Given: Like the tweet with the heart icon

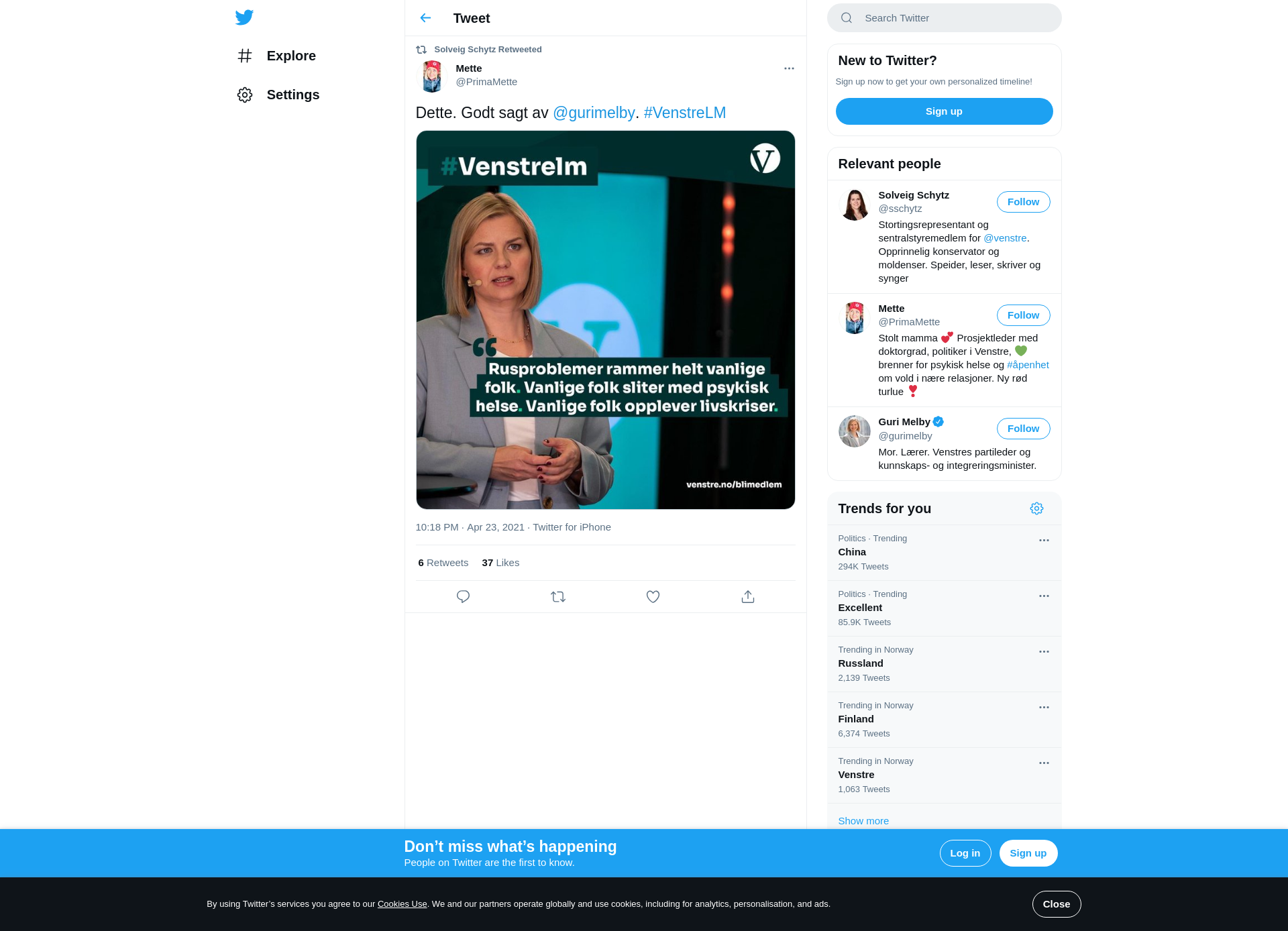Looking at the screenshot, I should [653, 596].
